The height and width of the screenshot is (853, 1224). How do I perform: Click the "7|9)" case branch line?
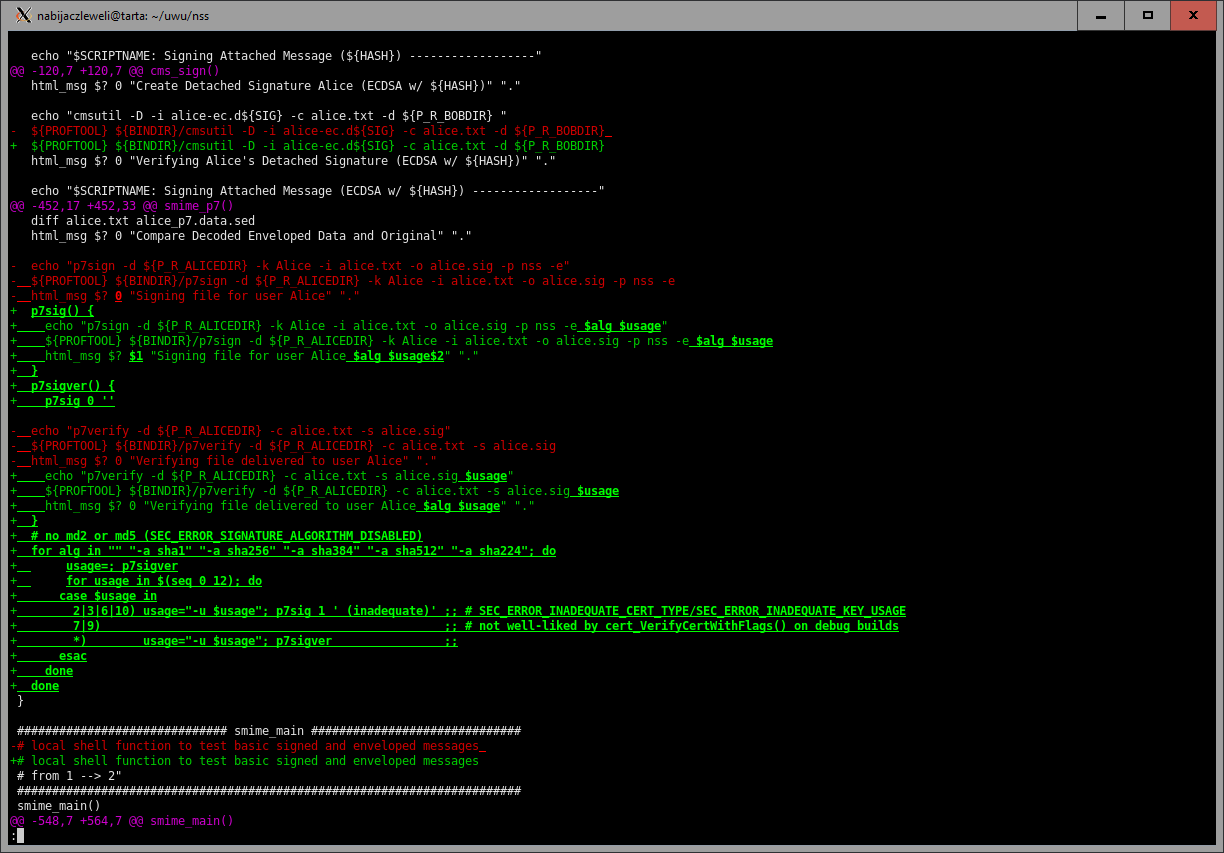pos(86,626)
